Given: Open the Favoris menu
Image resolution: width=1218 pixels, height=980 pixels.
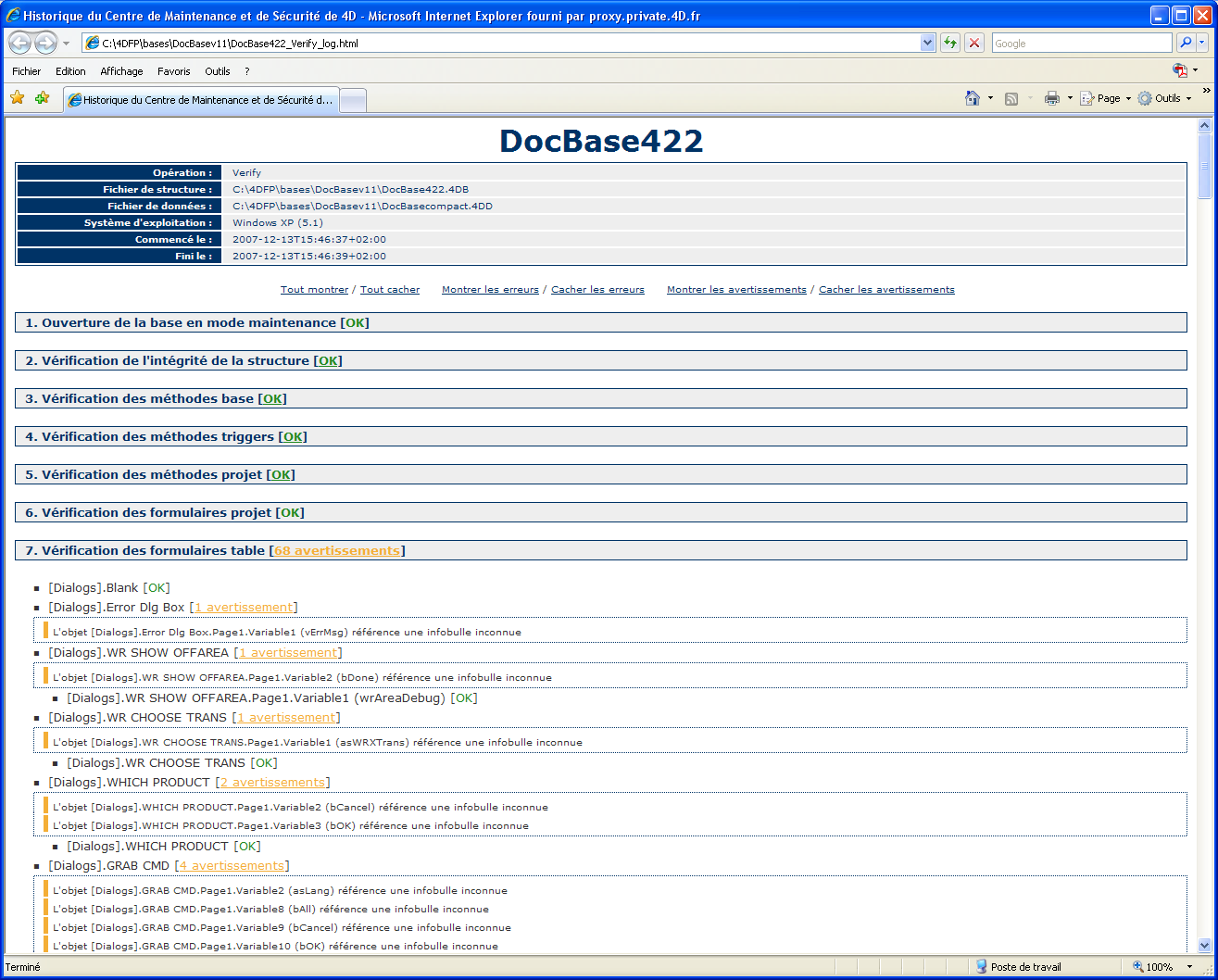Looking at the screenshot, I should [x=173, y=71].
